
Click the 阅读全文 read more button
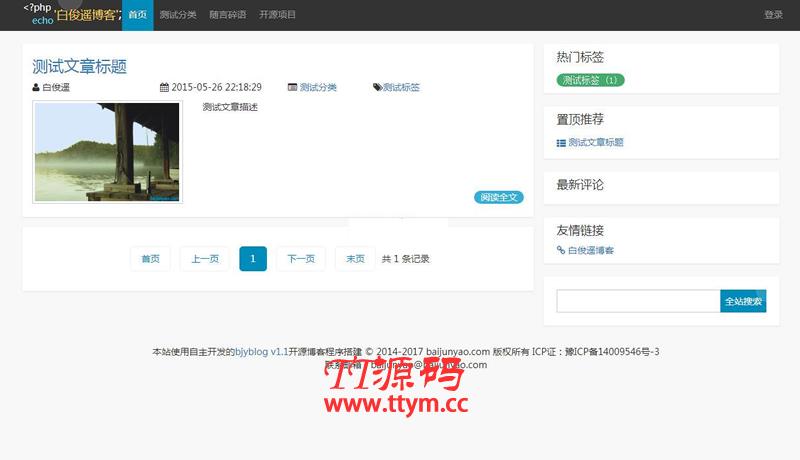[x=498, y=197]
